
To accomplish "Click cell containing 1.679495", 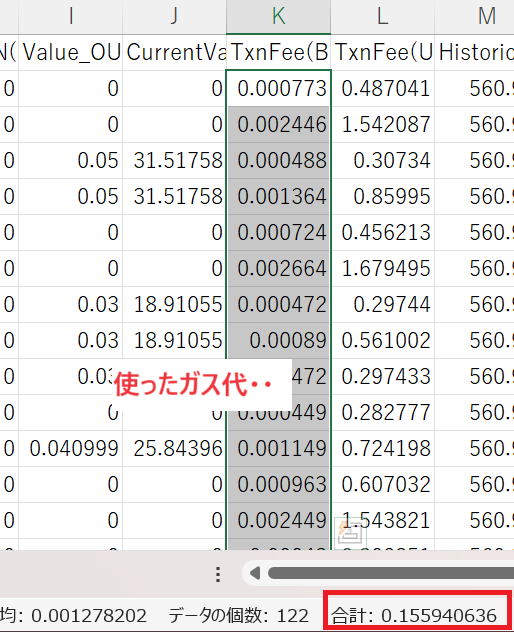I will tap(383, 268).
